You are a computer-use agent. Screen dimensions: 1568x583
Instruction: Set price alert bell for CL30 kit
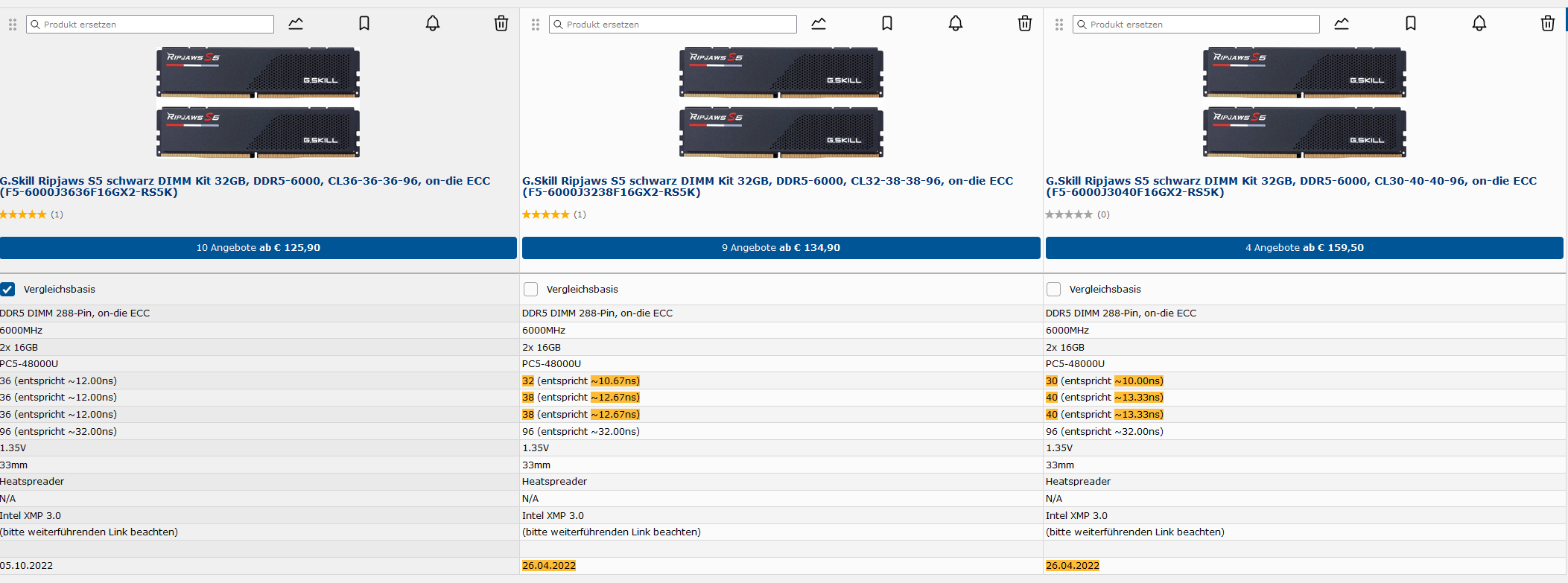tap(1479, 24)
